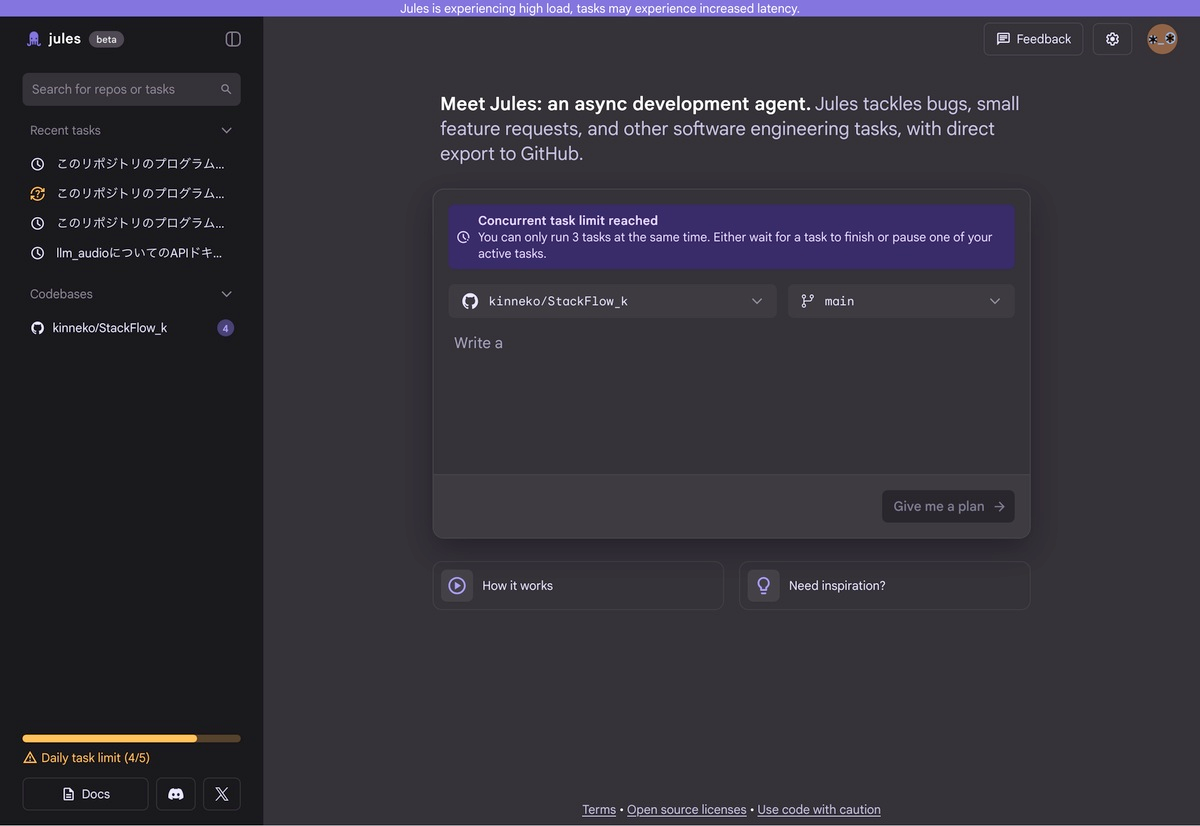Click the orange in-progress sync task icon
Viewport: 1200px width, 826px height.
click(x=38, y=194)
